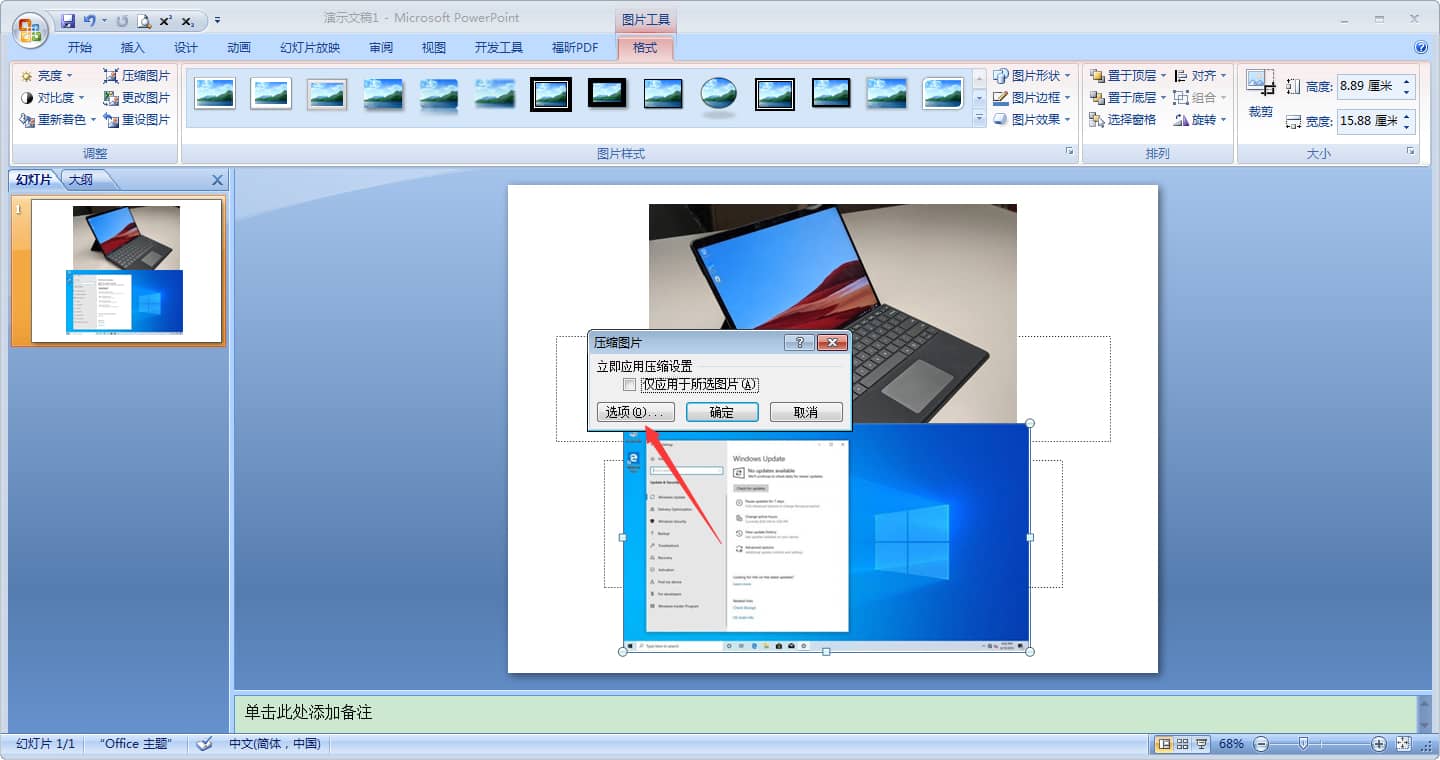Click the 重设图片 (Reset Picture) icon

(x=136, y=119)
